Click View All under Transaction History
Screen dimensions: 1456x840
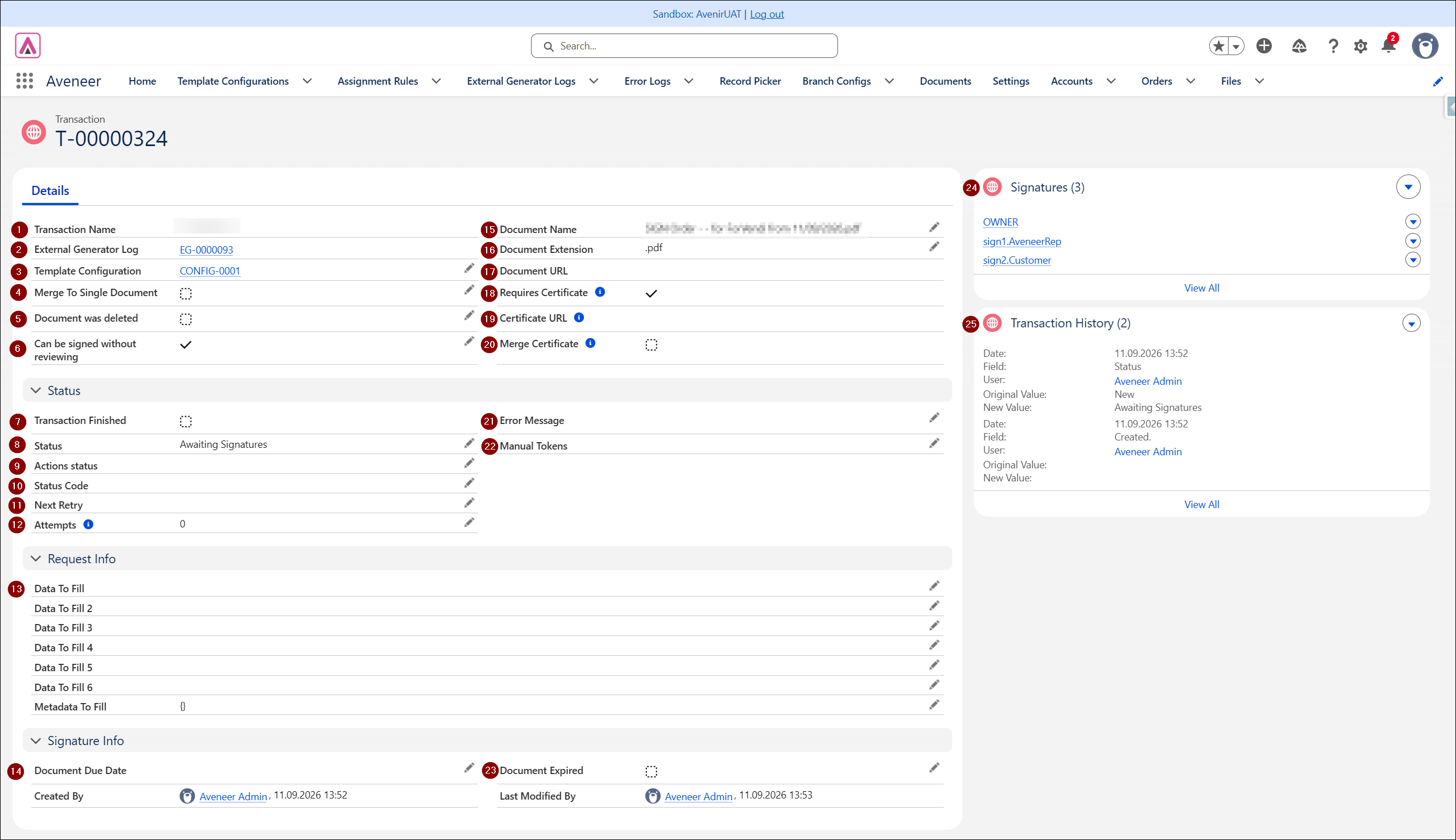click(x=1201, y=504)
